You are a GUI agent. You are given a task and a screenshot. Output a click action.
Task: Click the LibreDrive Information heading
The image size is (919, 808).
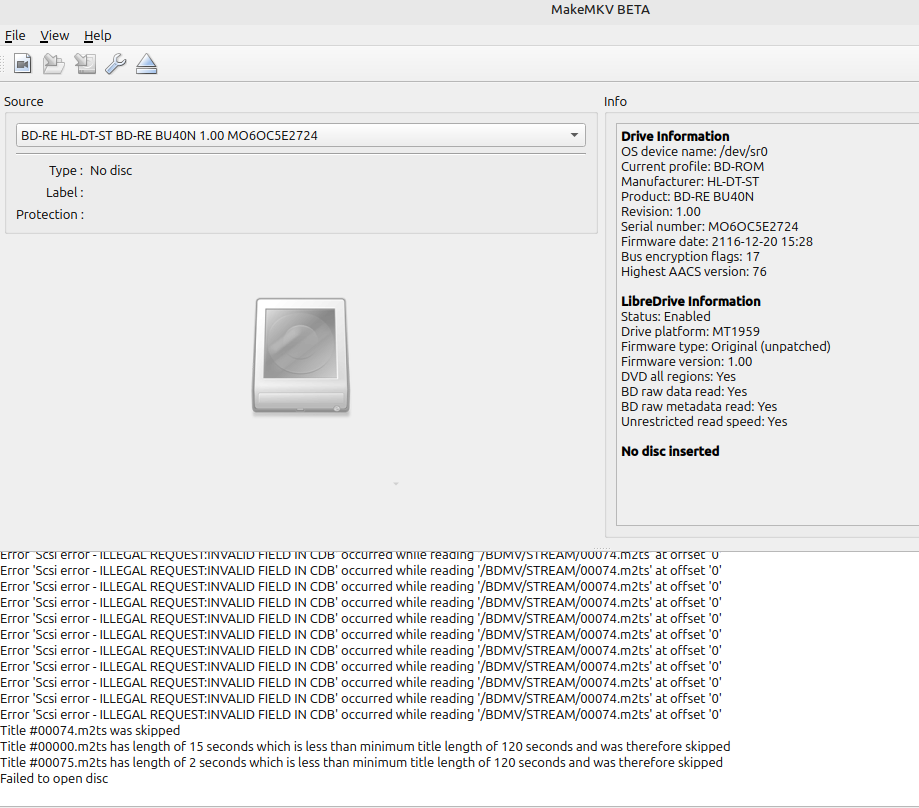pos(691,302)
